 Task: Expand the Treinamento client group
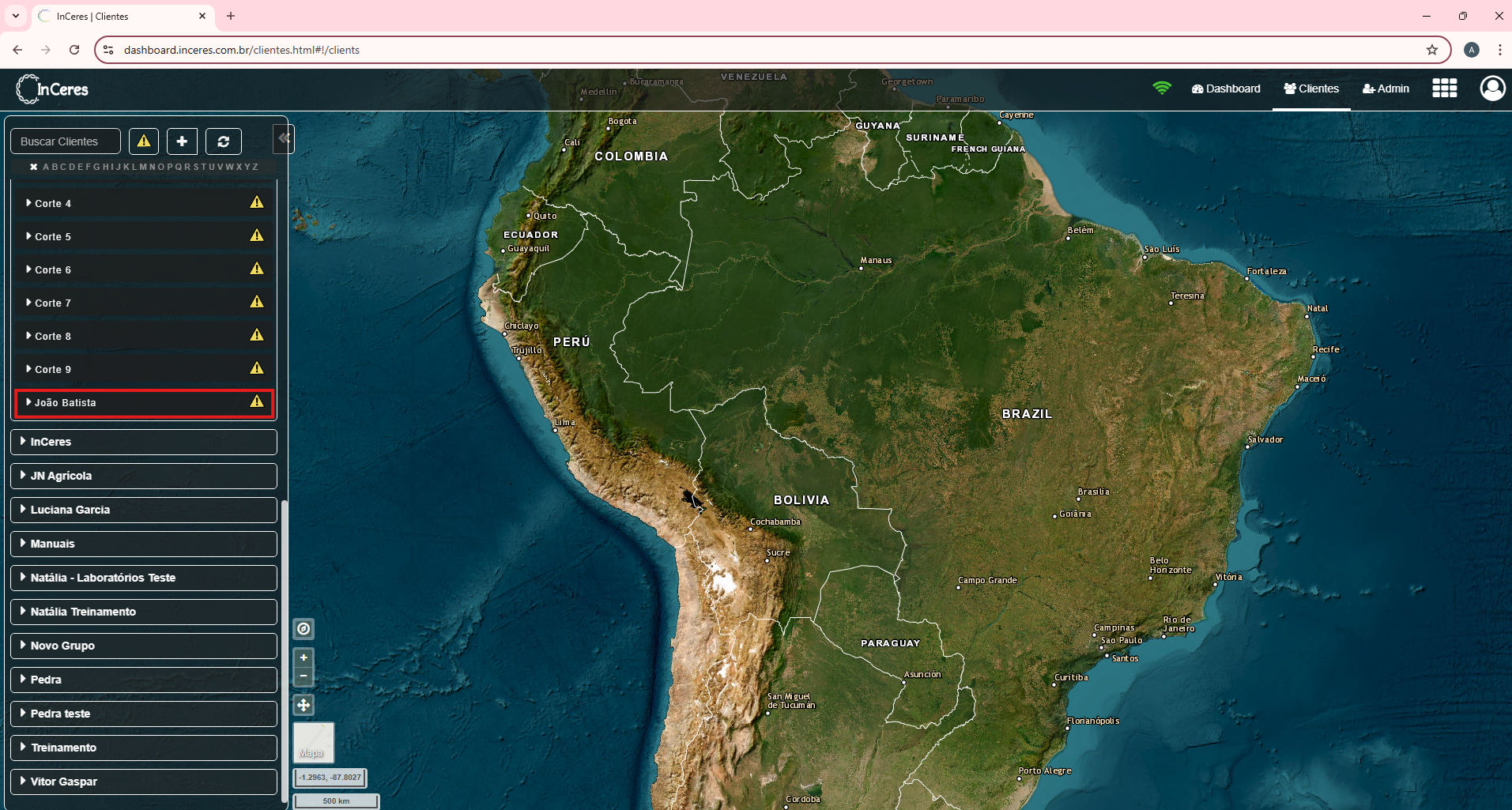click(144, 748)
